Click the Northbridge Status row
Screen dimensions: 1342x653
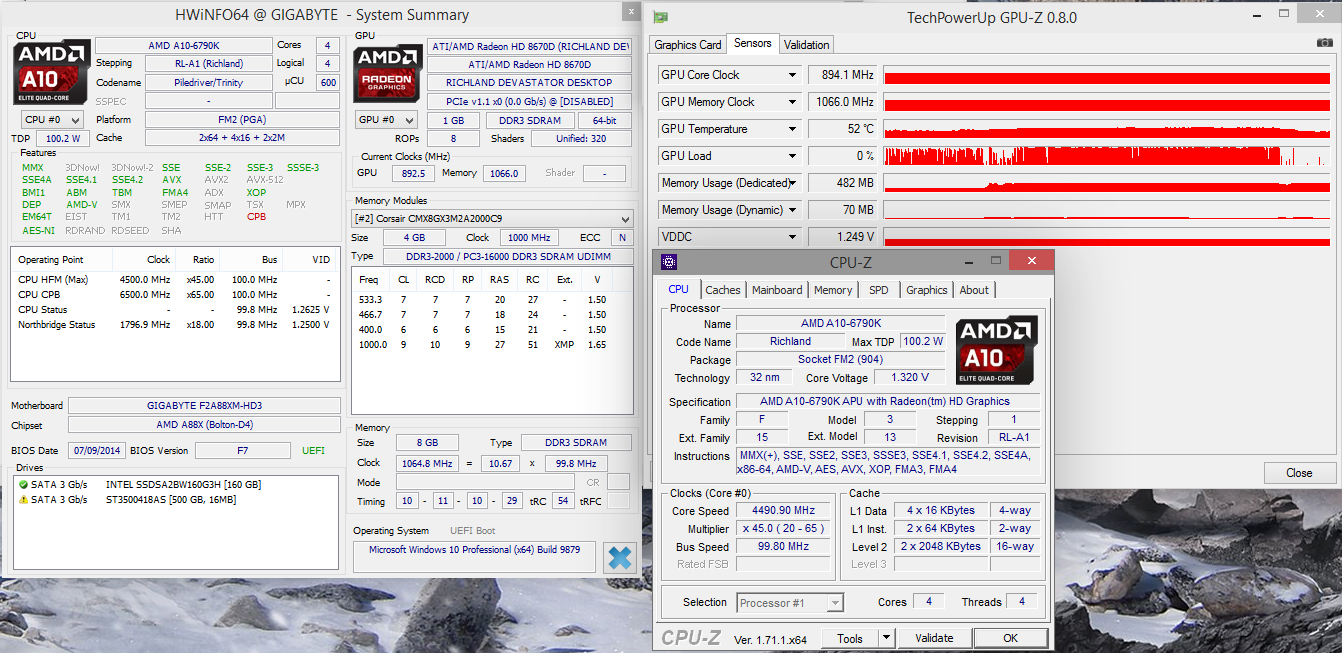176,325
